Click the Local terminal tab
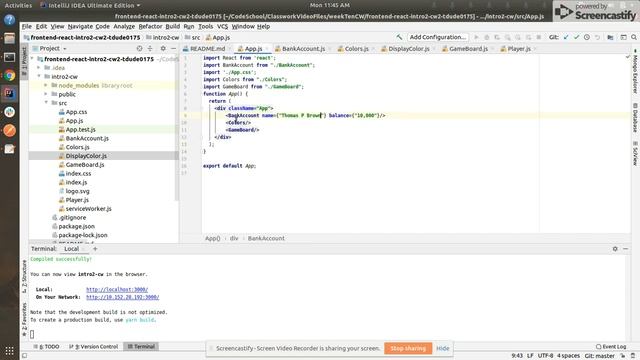Image resolution: width=640 pixels, height=360 pixels. coord(71,249)
